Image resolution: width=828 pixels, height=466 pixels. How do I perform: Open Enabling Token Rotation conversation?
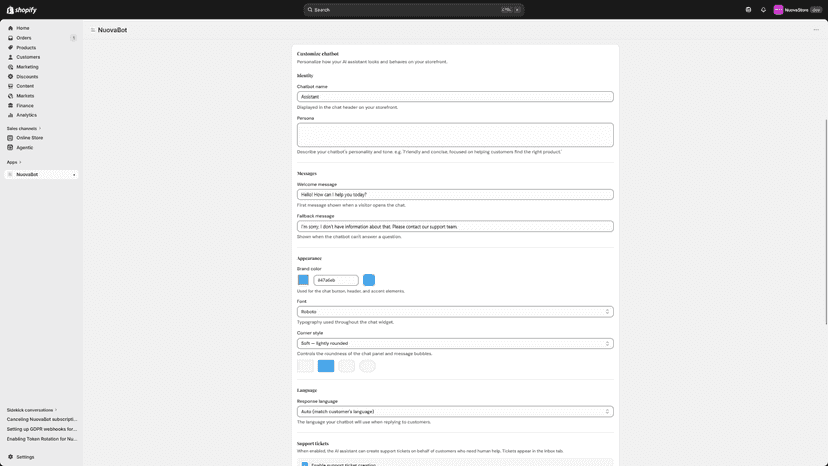point(42,439)
